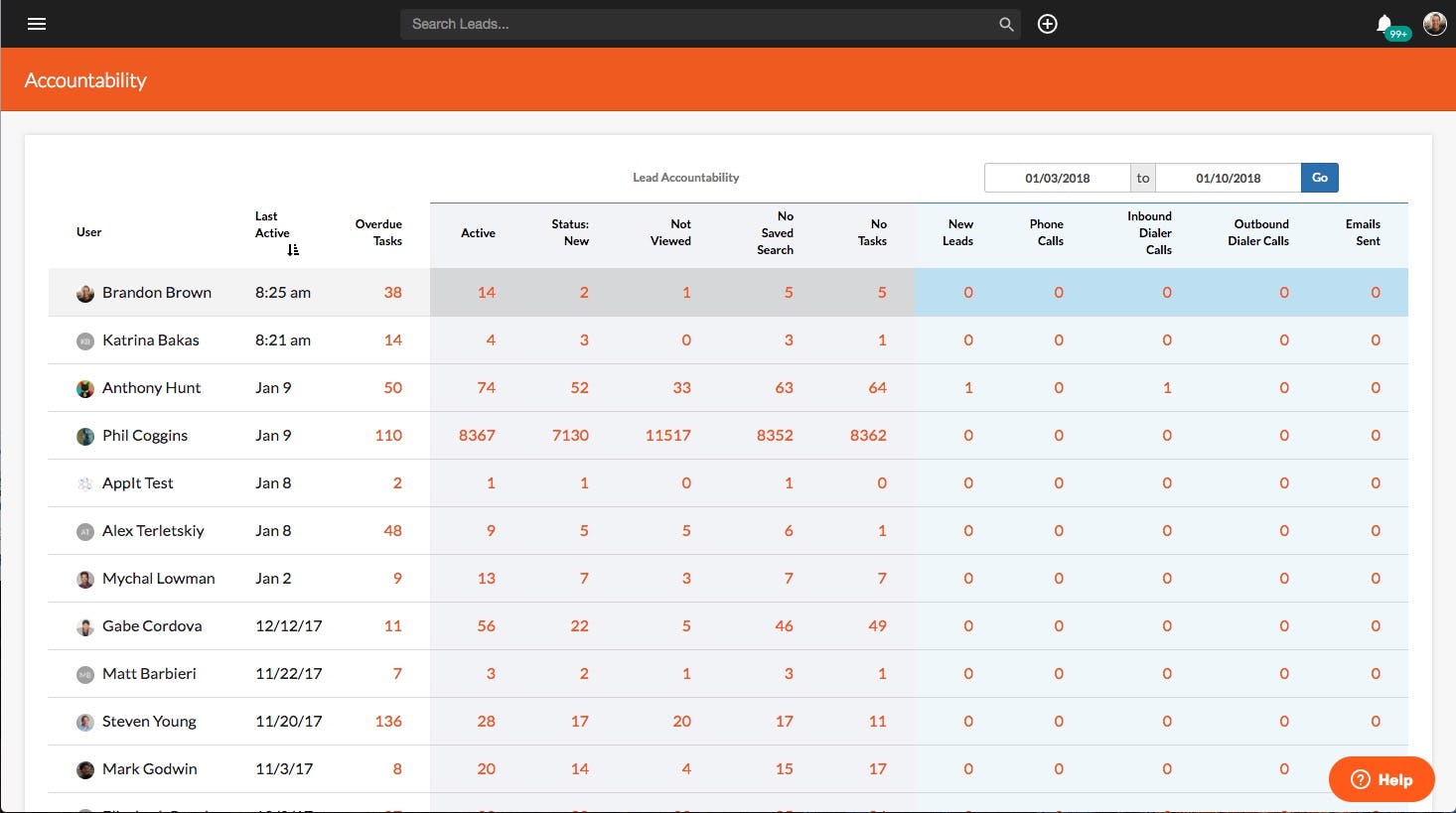This screenshot has width=1456, height=813.
Task: Click Phil Coggins's avatar
Action: point(85,436)
